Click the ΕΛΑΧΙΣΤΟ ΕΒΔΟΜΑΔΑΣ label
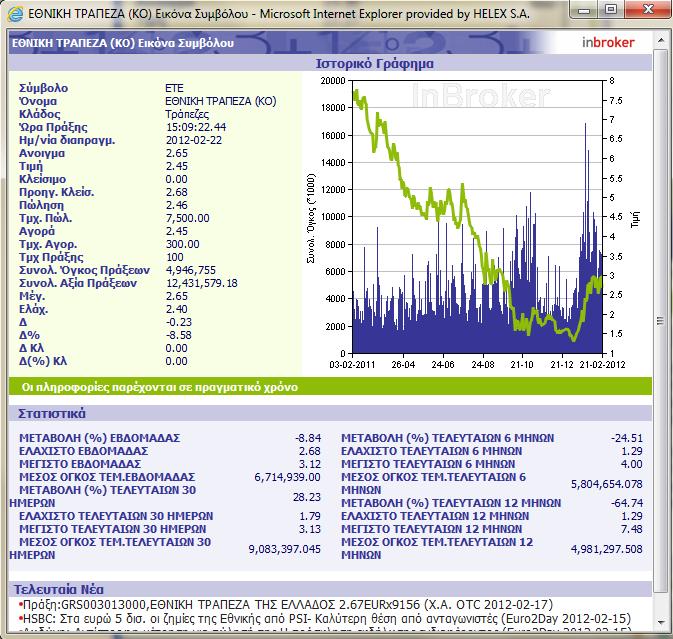The height and width of the screenshot is (639, 673). tap(84, 451)
